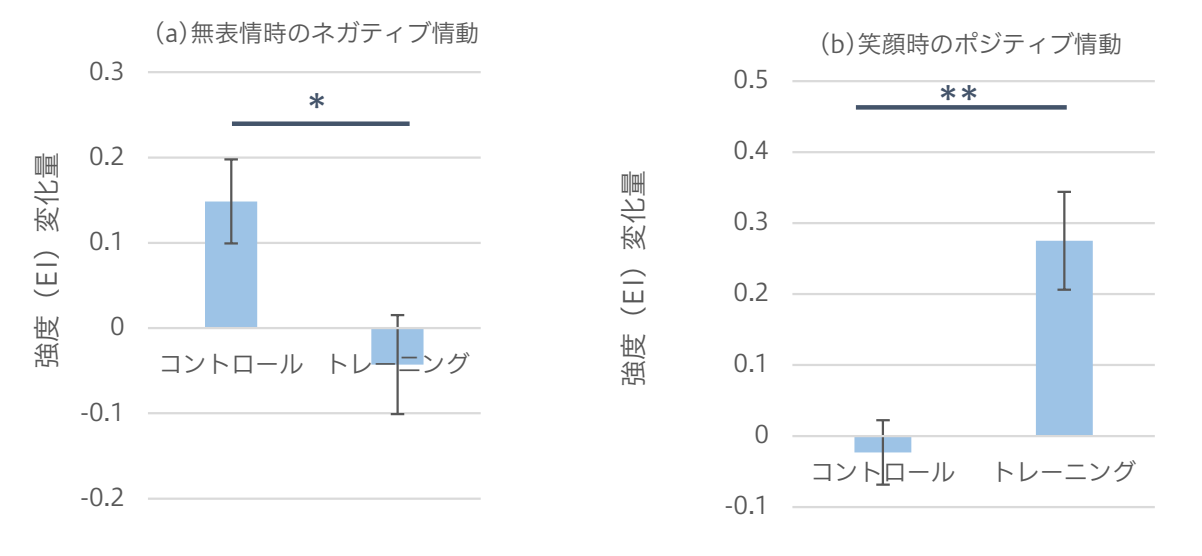Click the トレーニング axis label in chart (b)
This screenshot has height=556, width=1202.
(x=1065, y=472)
